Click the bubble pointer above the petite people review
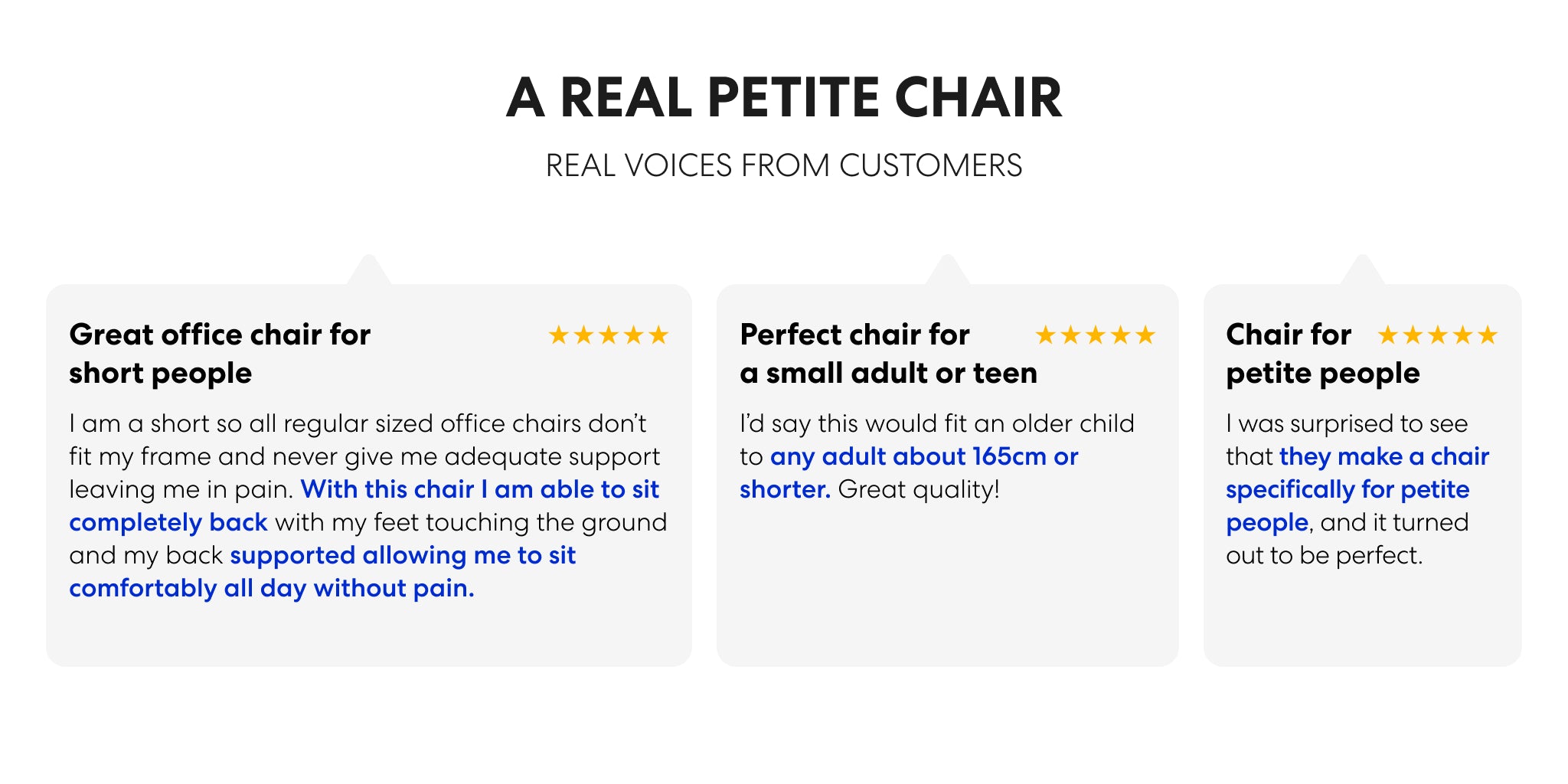 click(x=1362, y=270)
